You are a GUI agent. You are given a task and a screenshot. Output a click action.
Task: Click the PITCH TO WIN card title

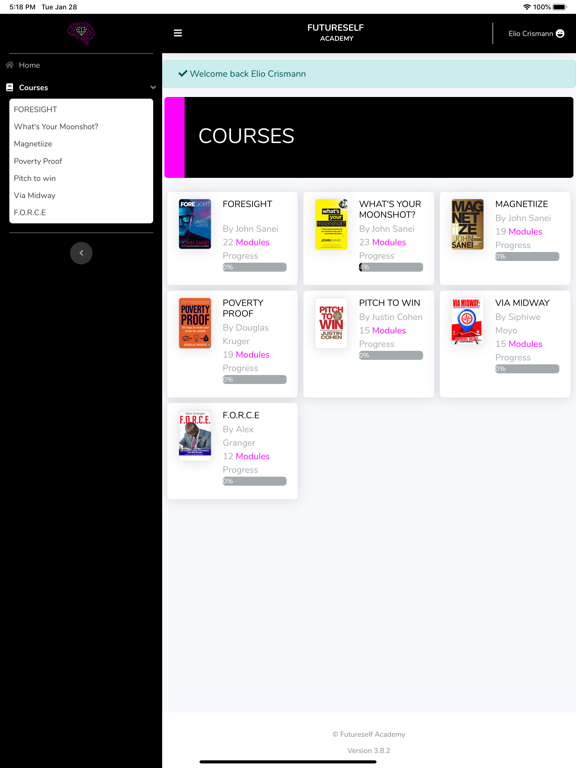389,303
